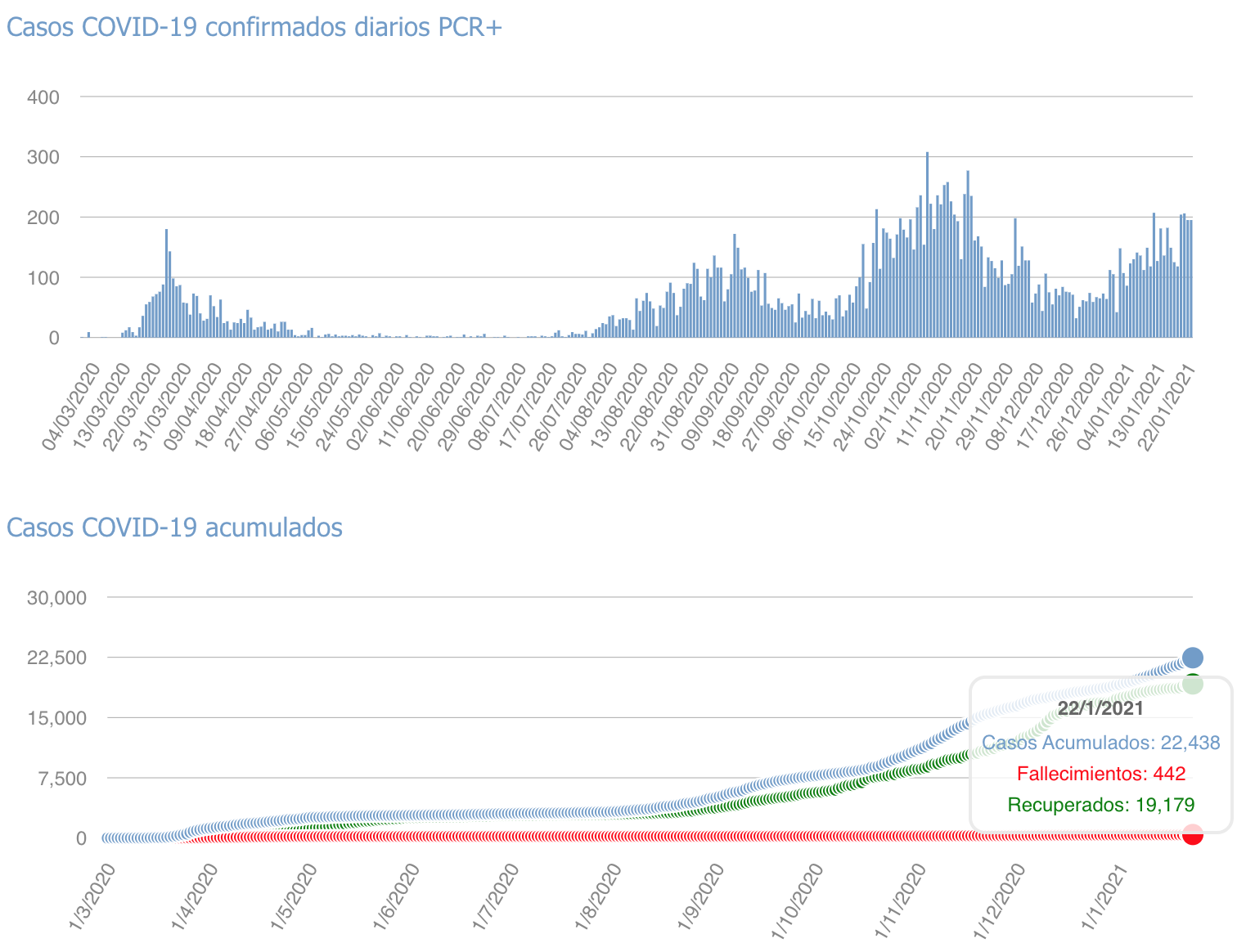Click the large green Recuperados endpoint marker
This screenshot has height=952, width=1255.
pos(1192,684)
